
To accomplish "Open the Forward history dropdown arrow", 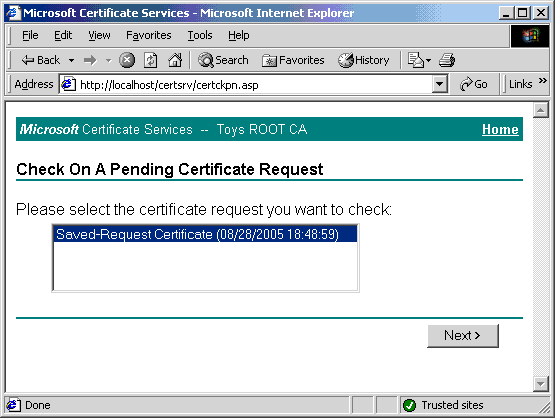I will click(x=109, y=61).
